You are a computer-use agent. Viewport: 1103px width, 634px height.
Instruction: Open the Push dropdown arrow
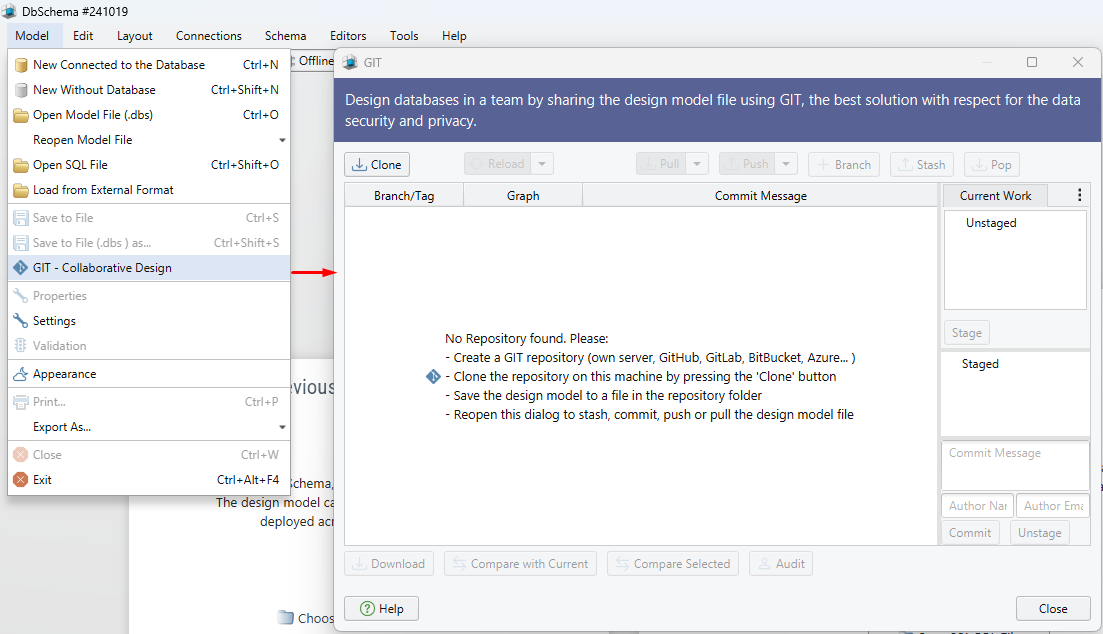pos(786,164)
